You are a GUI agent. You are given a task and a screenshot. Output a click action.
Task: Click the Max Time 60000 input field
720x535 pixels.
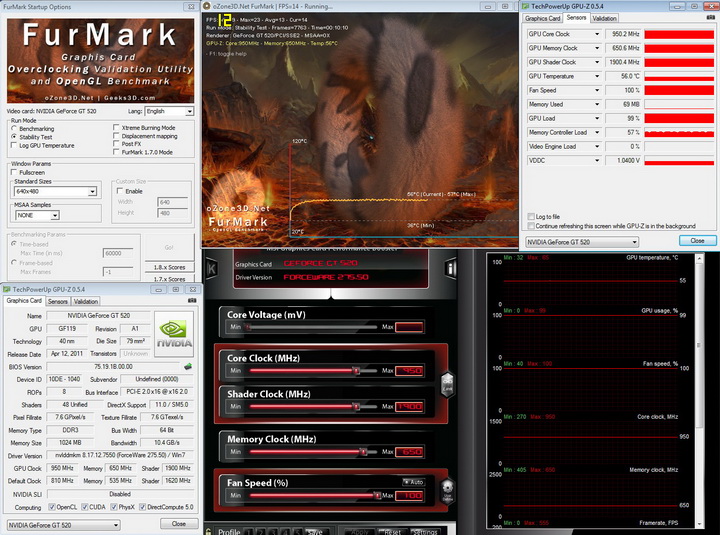coord(118,253)
